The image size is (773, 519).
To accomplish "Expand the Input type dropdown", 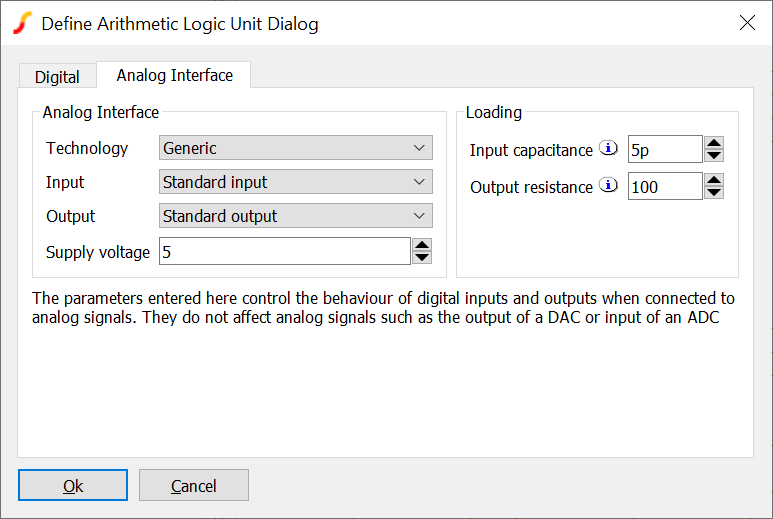I will click(296, 182).
